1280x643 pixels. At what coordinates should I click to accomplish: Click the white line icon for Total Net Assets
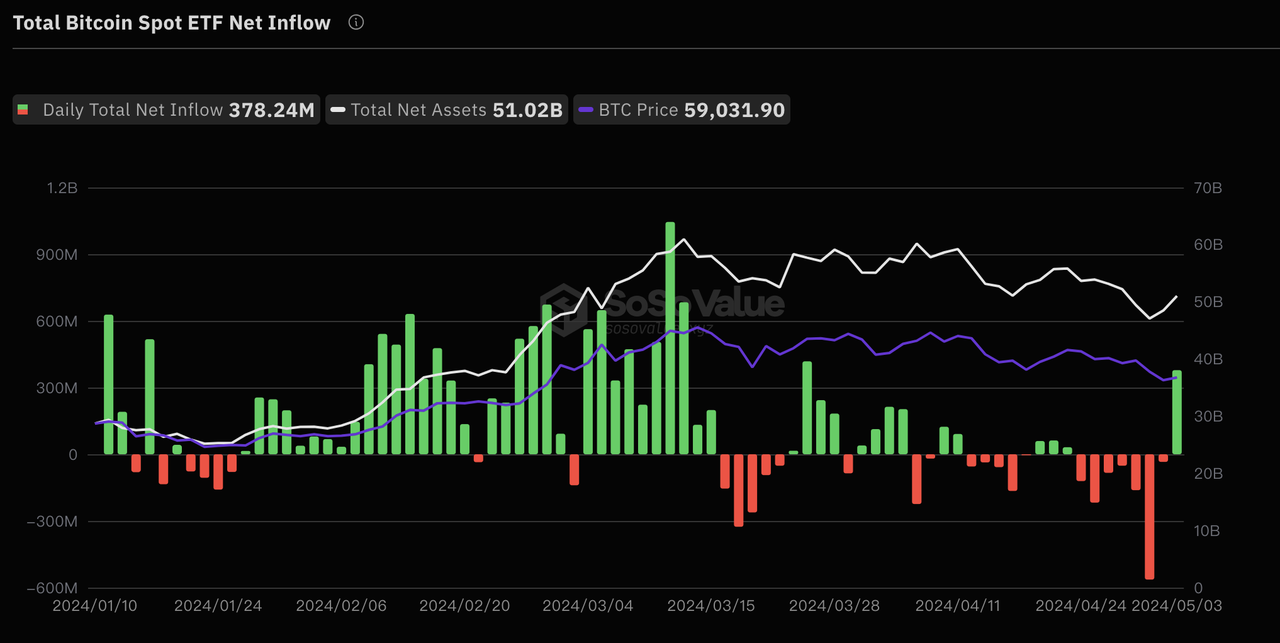(338, 109)
